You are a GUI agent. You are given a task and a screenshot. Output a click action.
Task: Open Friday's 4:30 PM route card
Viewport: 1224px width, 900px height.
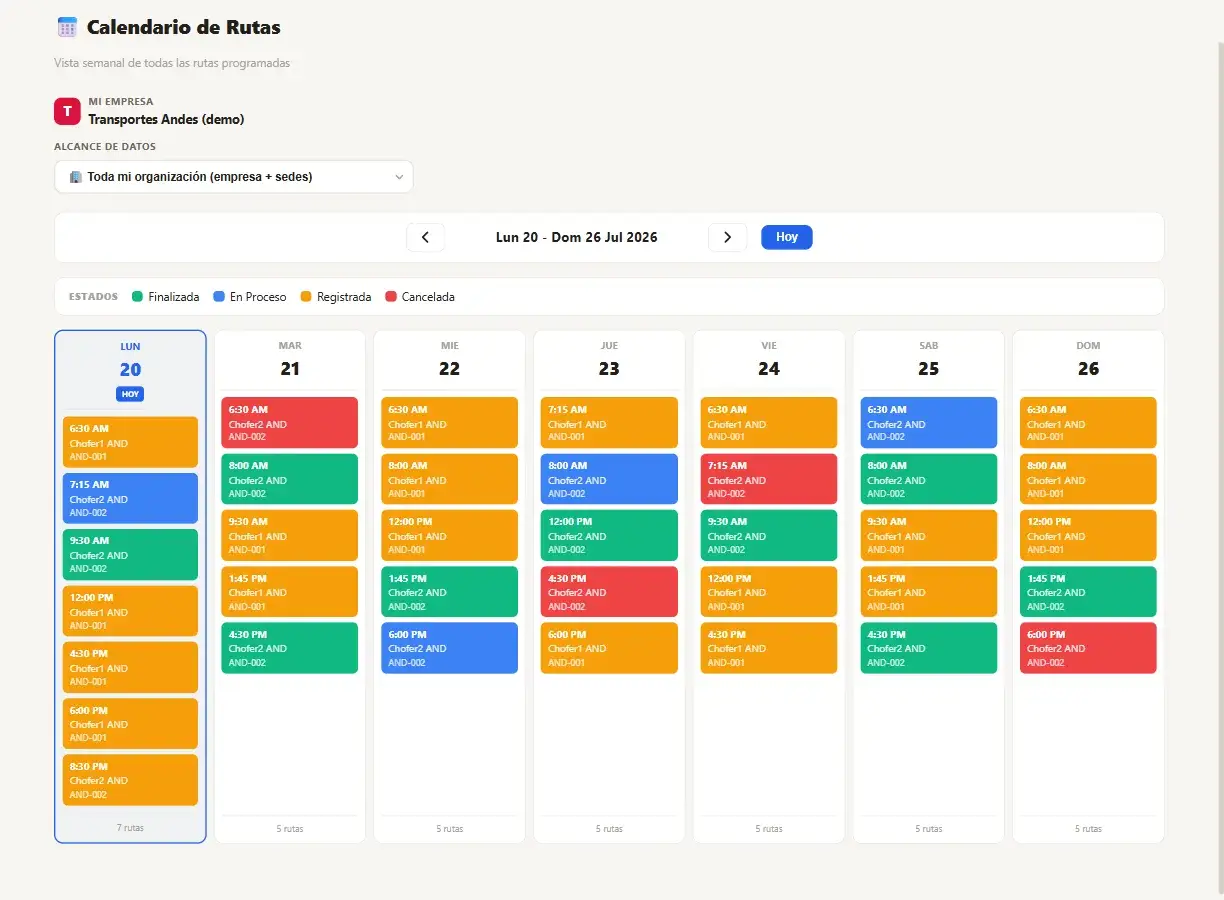(x=769, y=648)
